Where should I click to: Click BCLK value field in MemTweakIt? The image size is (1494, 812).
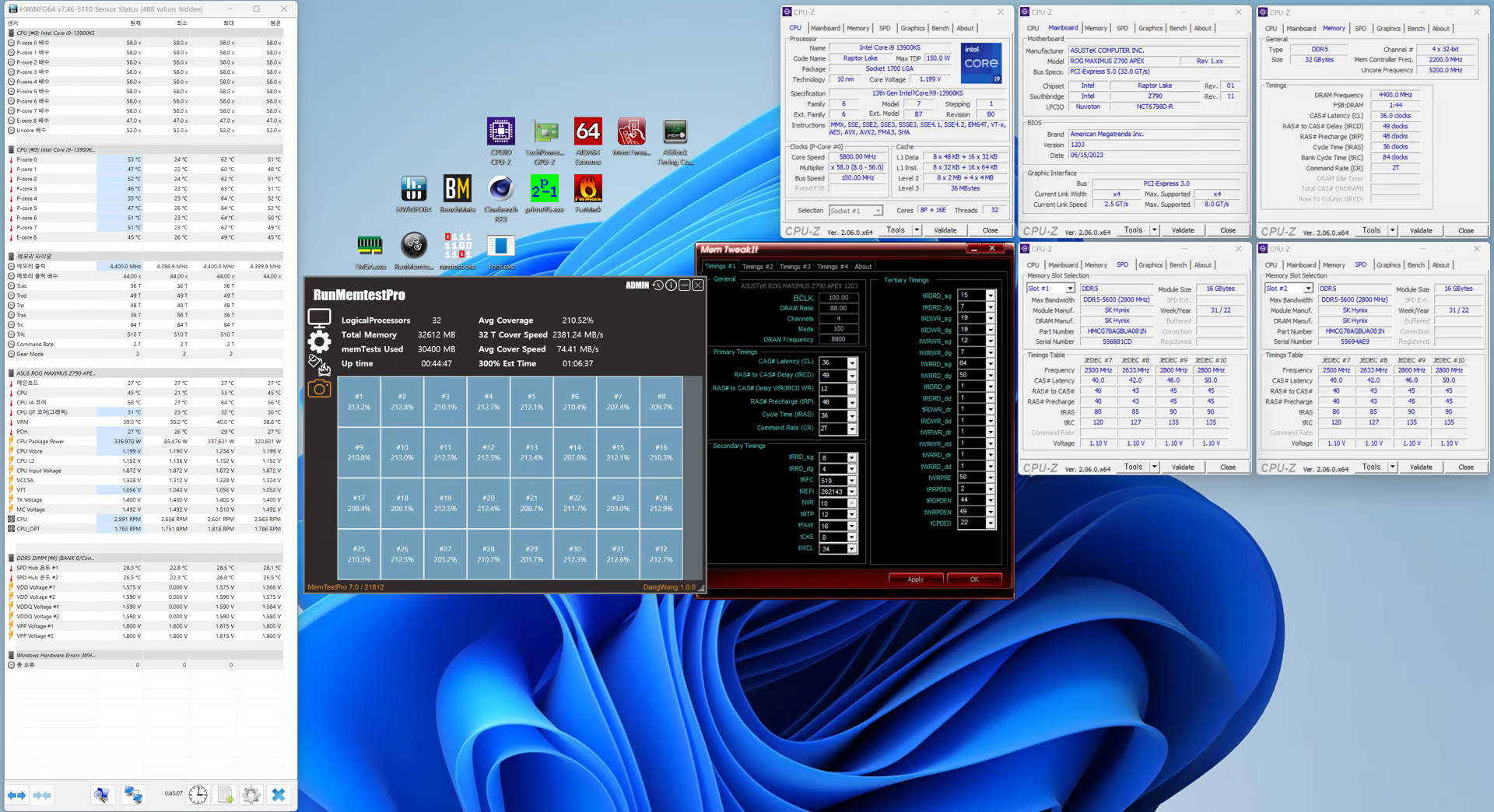click(x=839, y=297)
